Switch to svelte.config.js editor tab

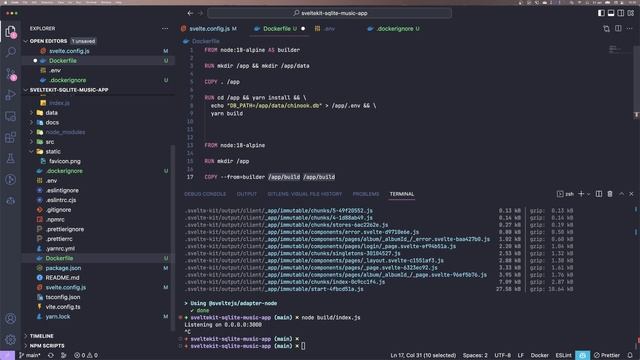pos(209,29)
